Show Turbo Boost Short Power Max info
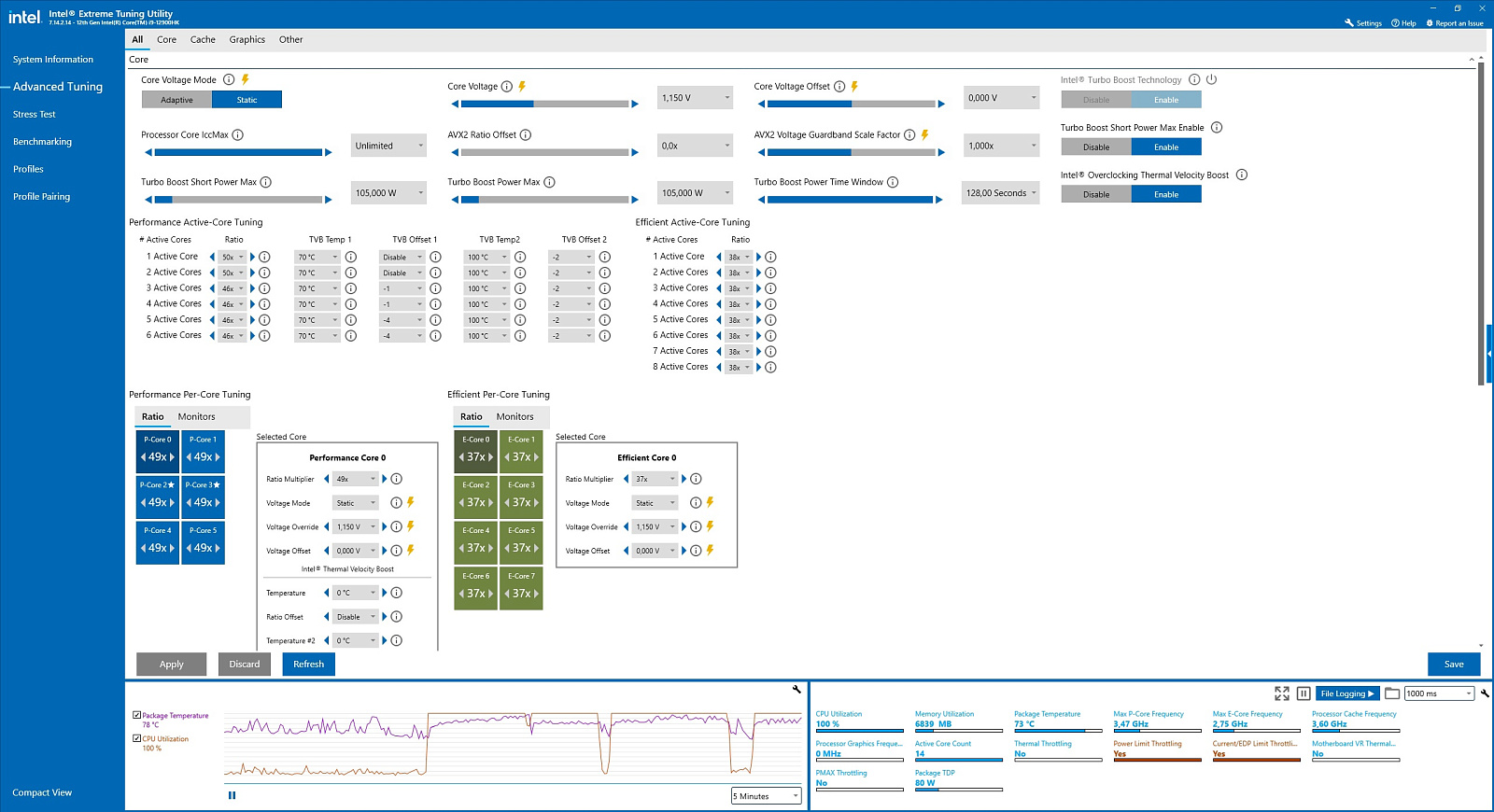 (x=266, y=182)
